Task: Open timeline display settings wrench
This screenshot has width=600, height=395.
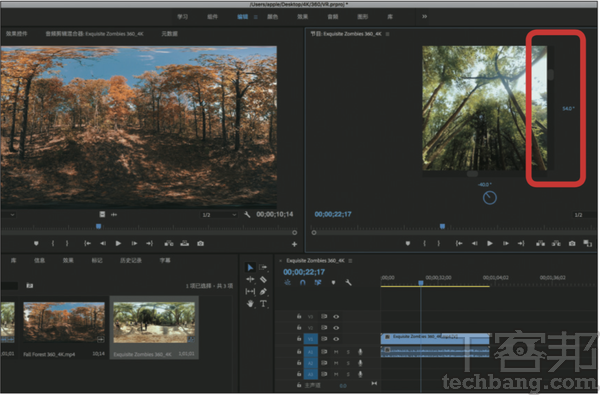Action: click(348, 283)
